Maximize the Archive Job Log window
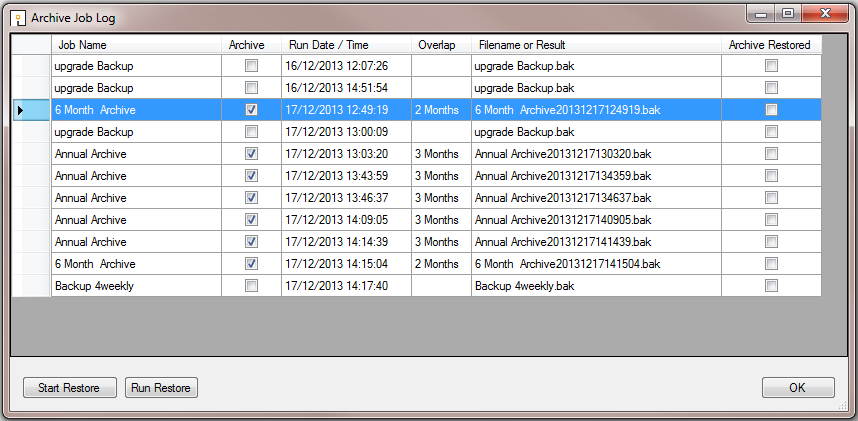The height and width of the screenshot is (421, 858). point(788,13)
